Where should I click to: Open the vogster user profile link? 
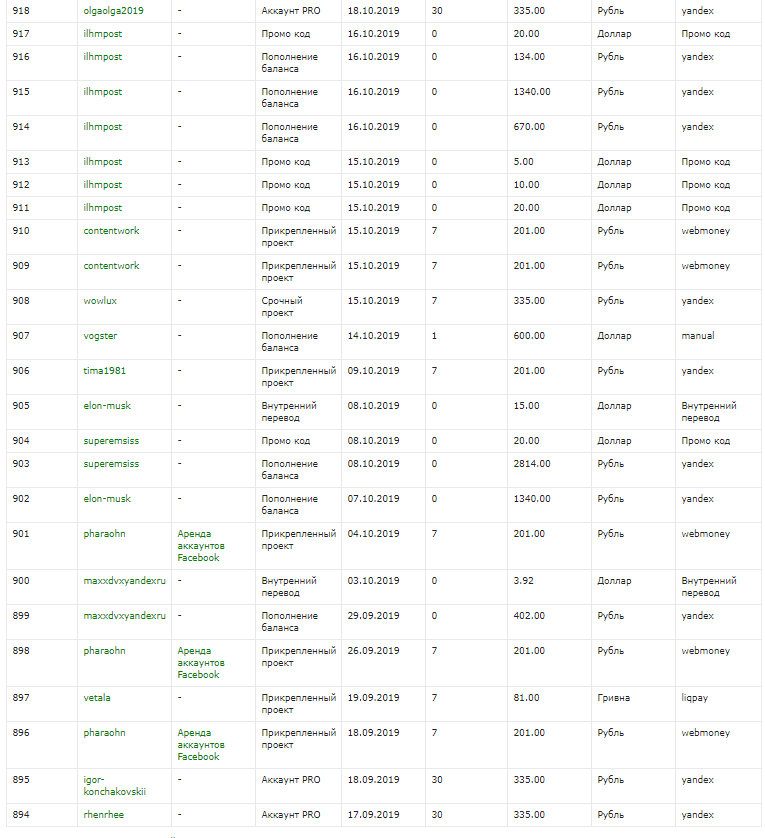pos(100,336)
